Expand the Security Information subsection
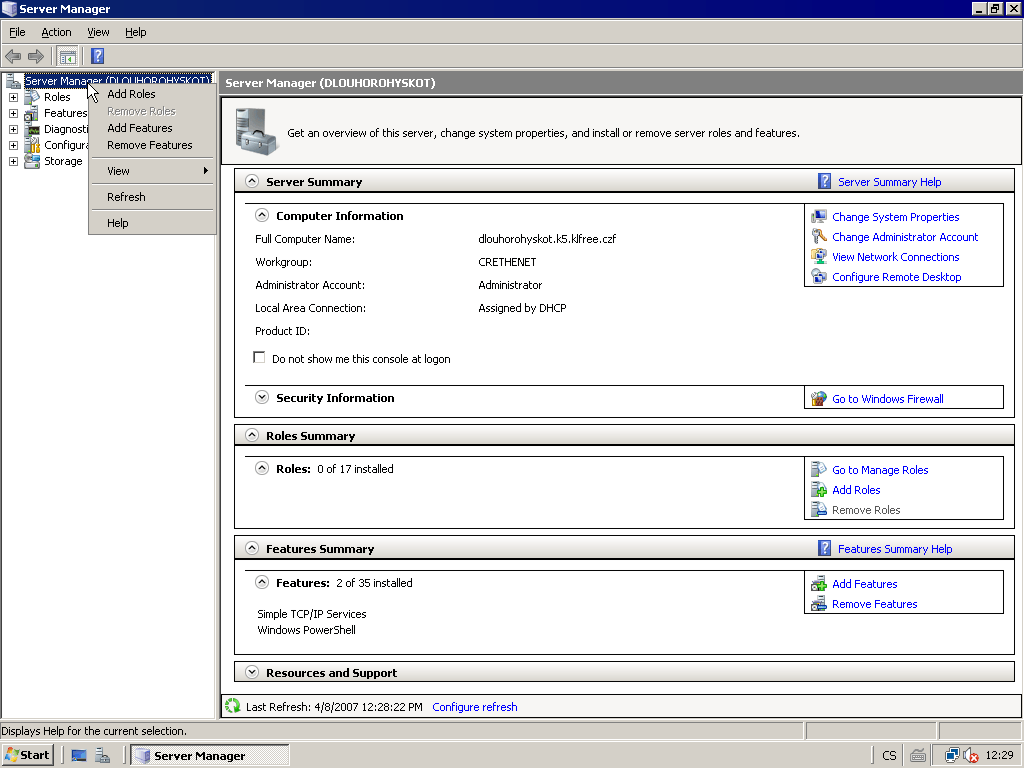This screenshot has height=768, width=1024. (x=262, y=397)
